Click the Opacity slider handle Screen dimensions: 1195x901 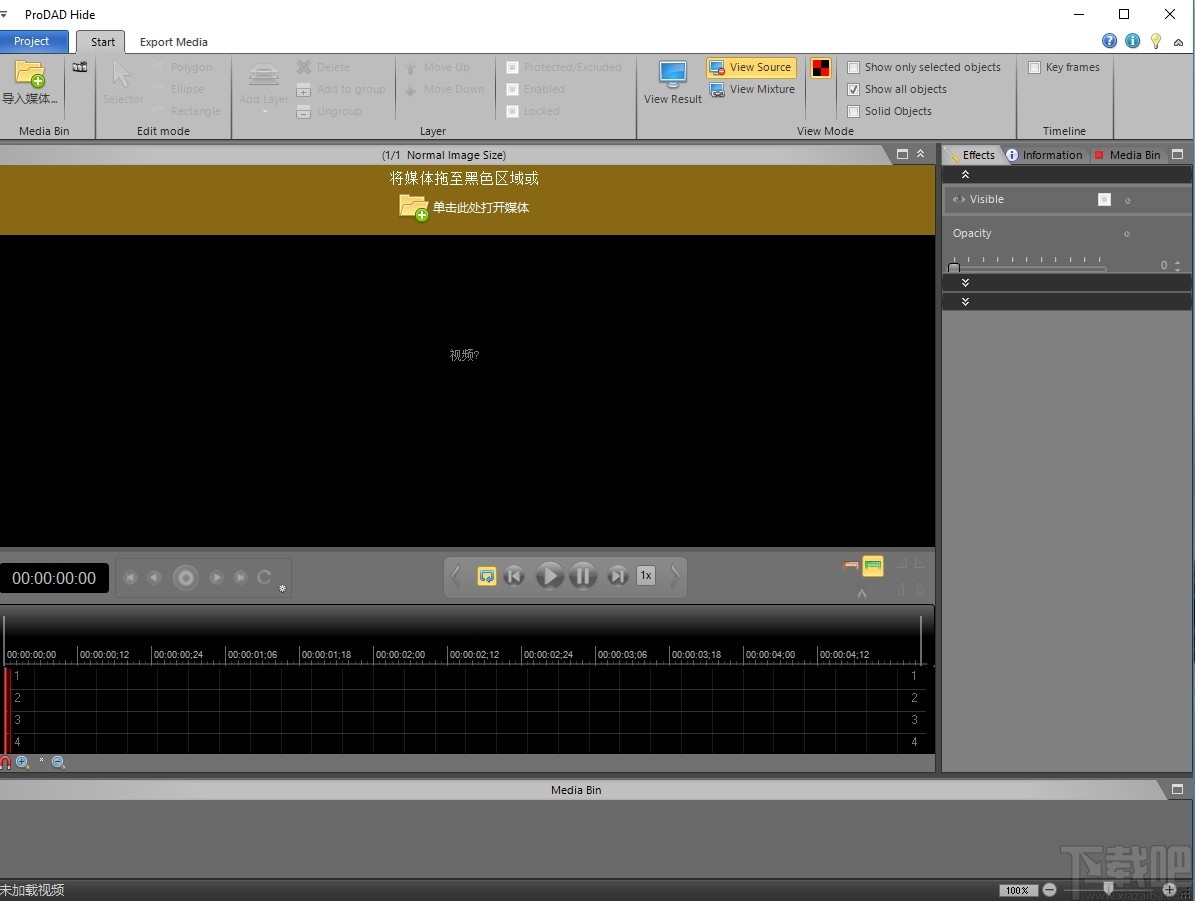tap(953, 267)
